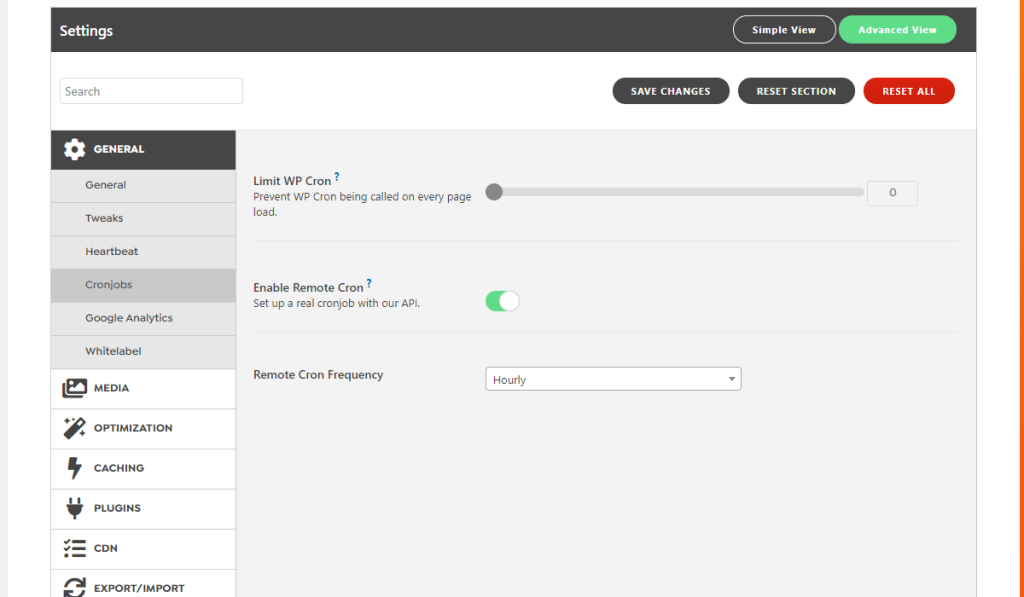Collapse the GENERAL section header label
The height and width of the screenshot is (597, 1024).
pos(119,149)
